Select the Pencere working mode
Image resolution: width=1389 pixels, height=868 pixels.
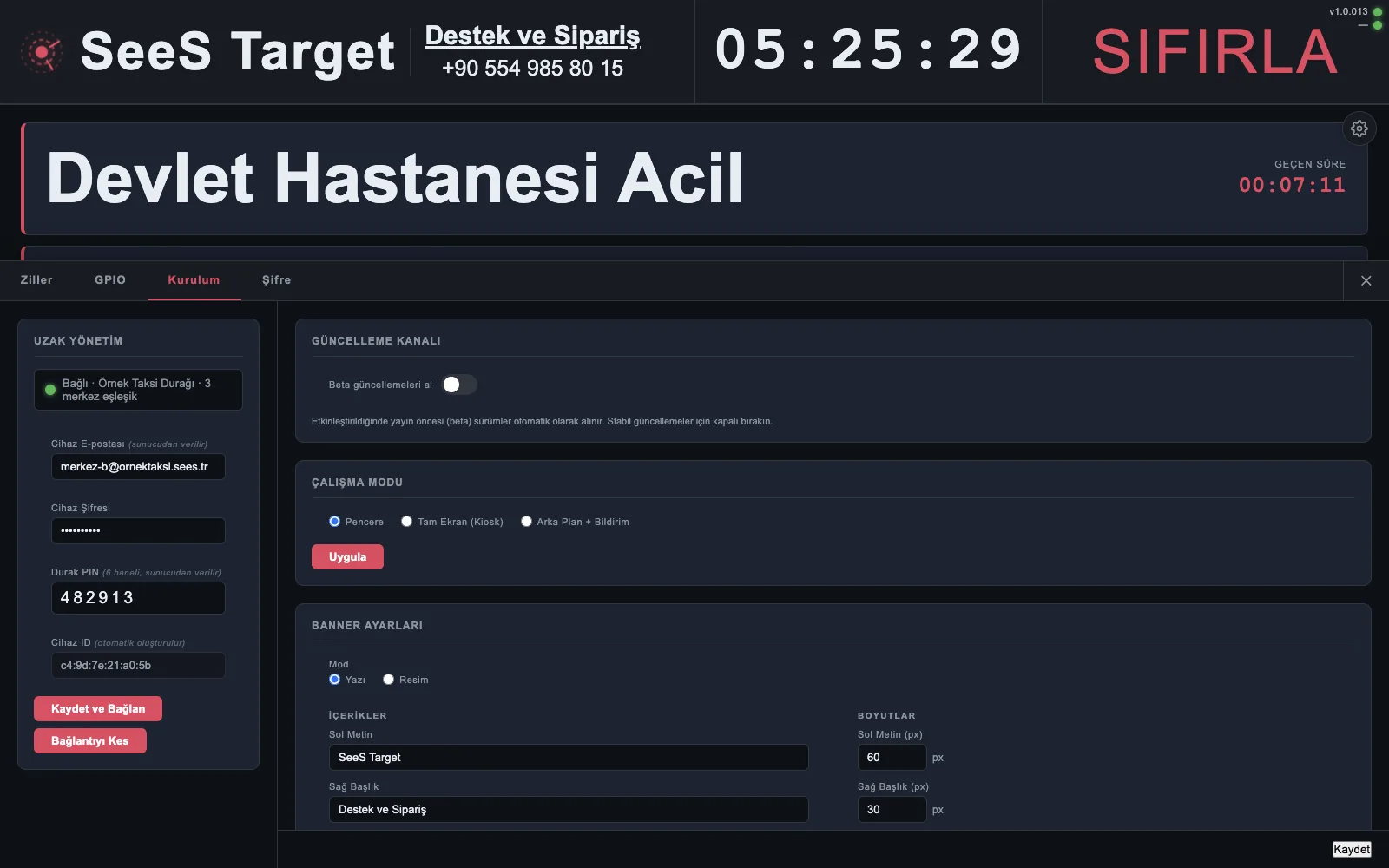[334, 522]
